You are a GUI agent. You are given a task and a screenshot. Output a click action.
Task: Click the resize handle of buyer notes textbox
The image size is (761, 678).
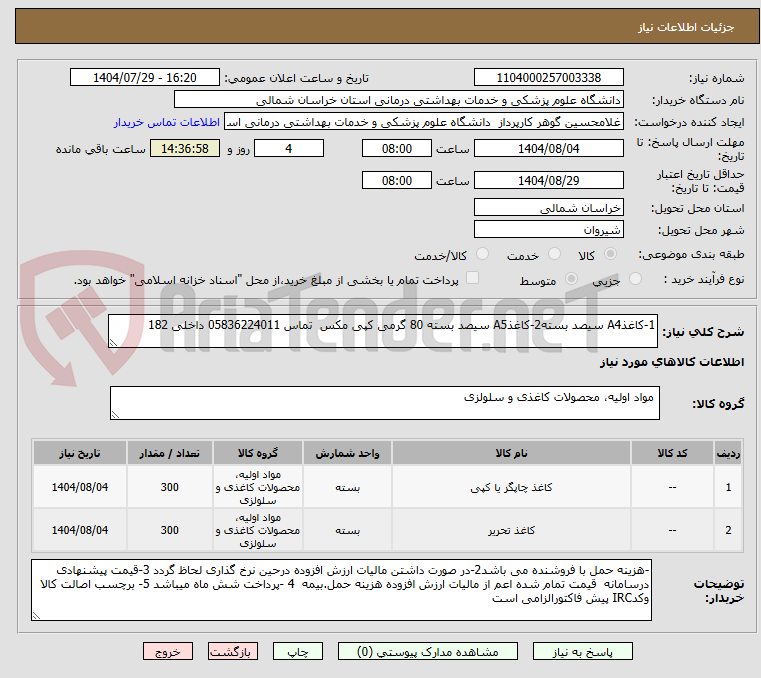point(37,615)
